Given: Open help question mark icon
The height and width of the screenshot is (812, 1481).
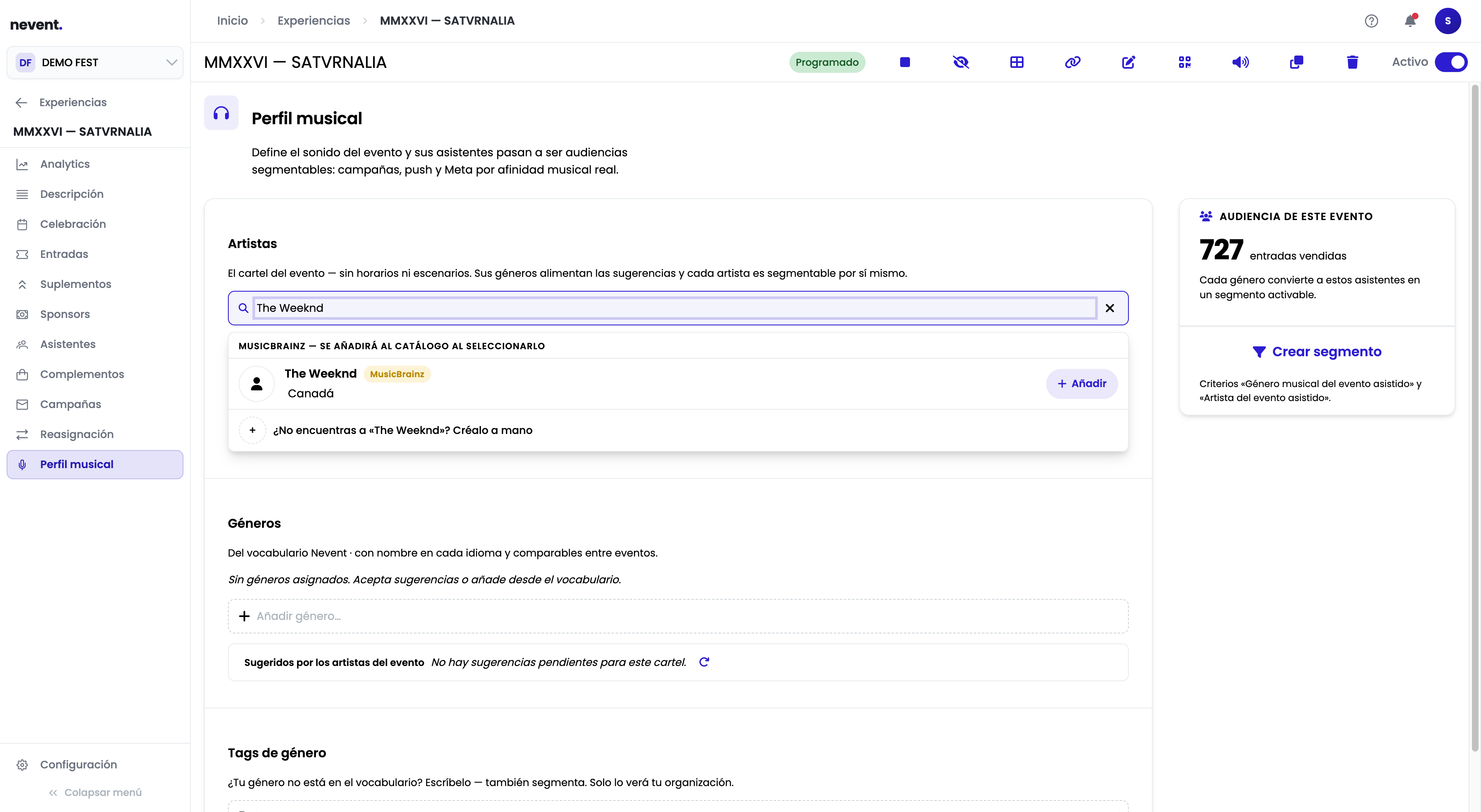Looking at the screenshot, I should pyautogui.click(x=1371, y=21).
